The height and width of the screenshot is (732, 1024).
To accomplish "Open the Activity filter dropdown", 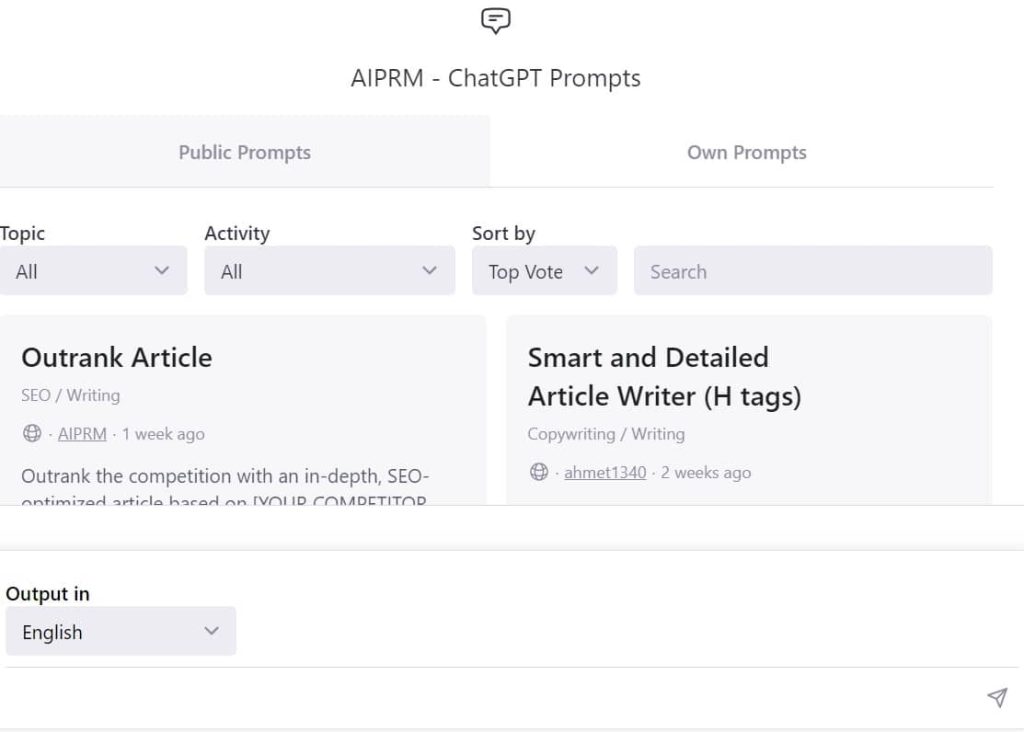I will point(329,271).
